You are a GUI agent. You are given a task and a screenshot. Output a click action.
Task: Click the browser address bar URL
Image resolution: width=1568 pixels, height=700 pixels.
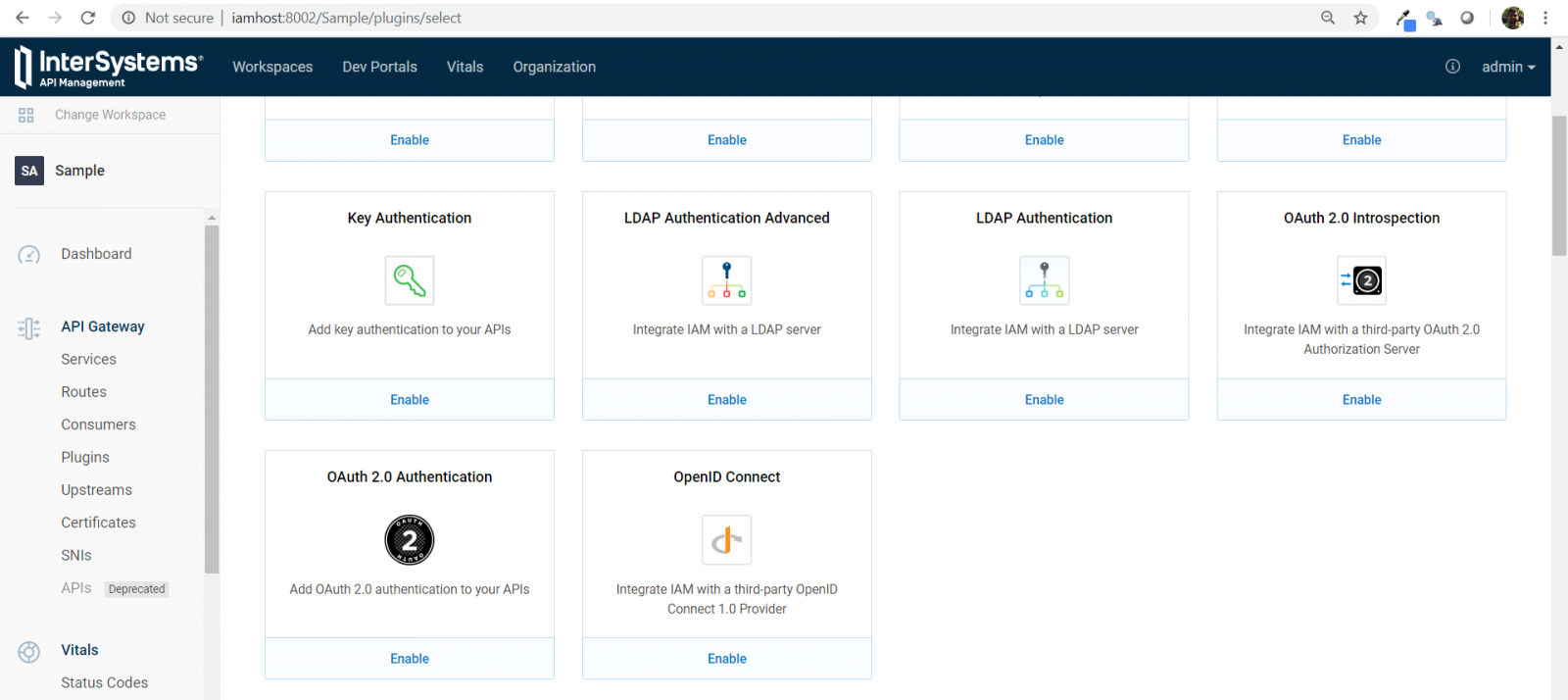click(346, 18)
